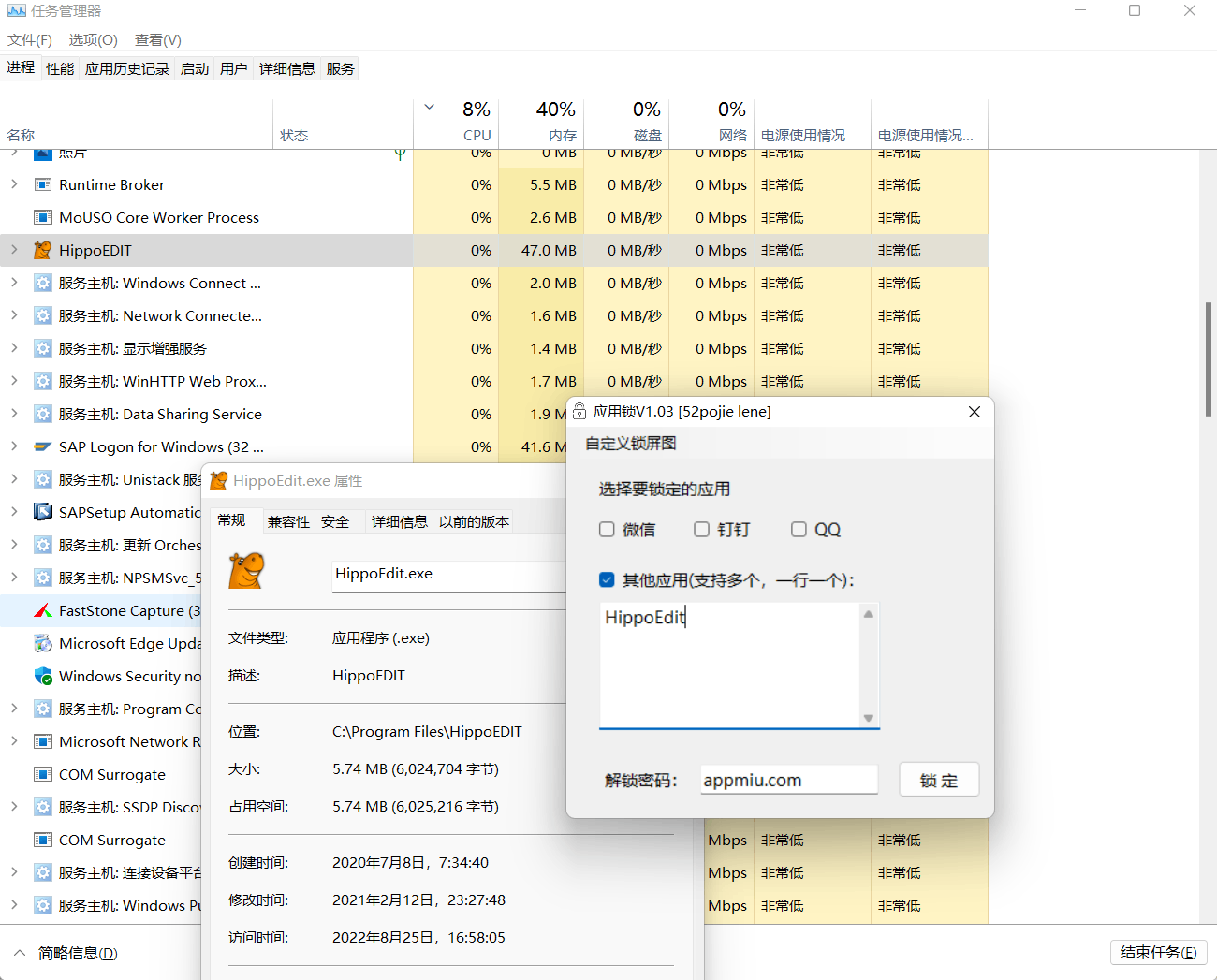Uncheck the 其他应用 checkbox
The image size is (1217, 980).
[x=607, y=580]
